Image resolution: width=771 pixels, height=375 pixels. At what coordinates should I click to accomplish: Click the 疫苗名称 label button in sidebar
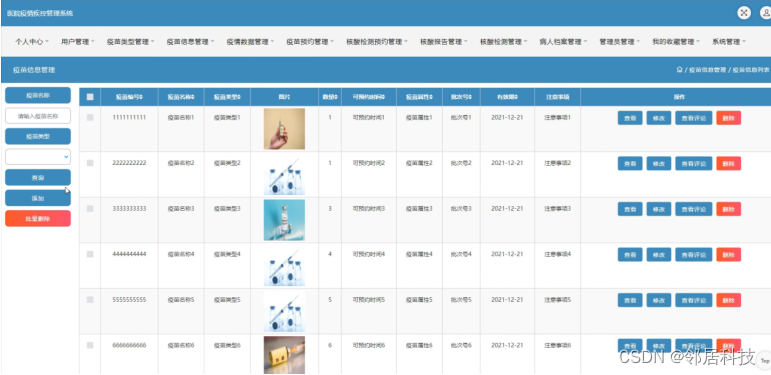point(38,95)
